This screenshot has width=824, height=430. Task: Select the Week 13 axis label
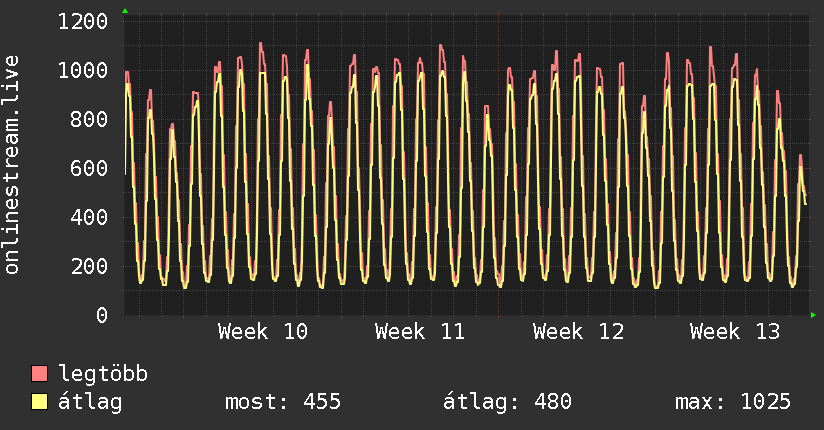pyautogui.click(x=735, y=332)
